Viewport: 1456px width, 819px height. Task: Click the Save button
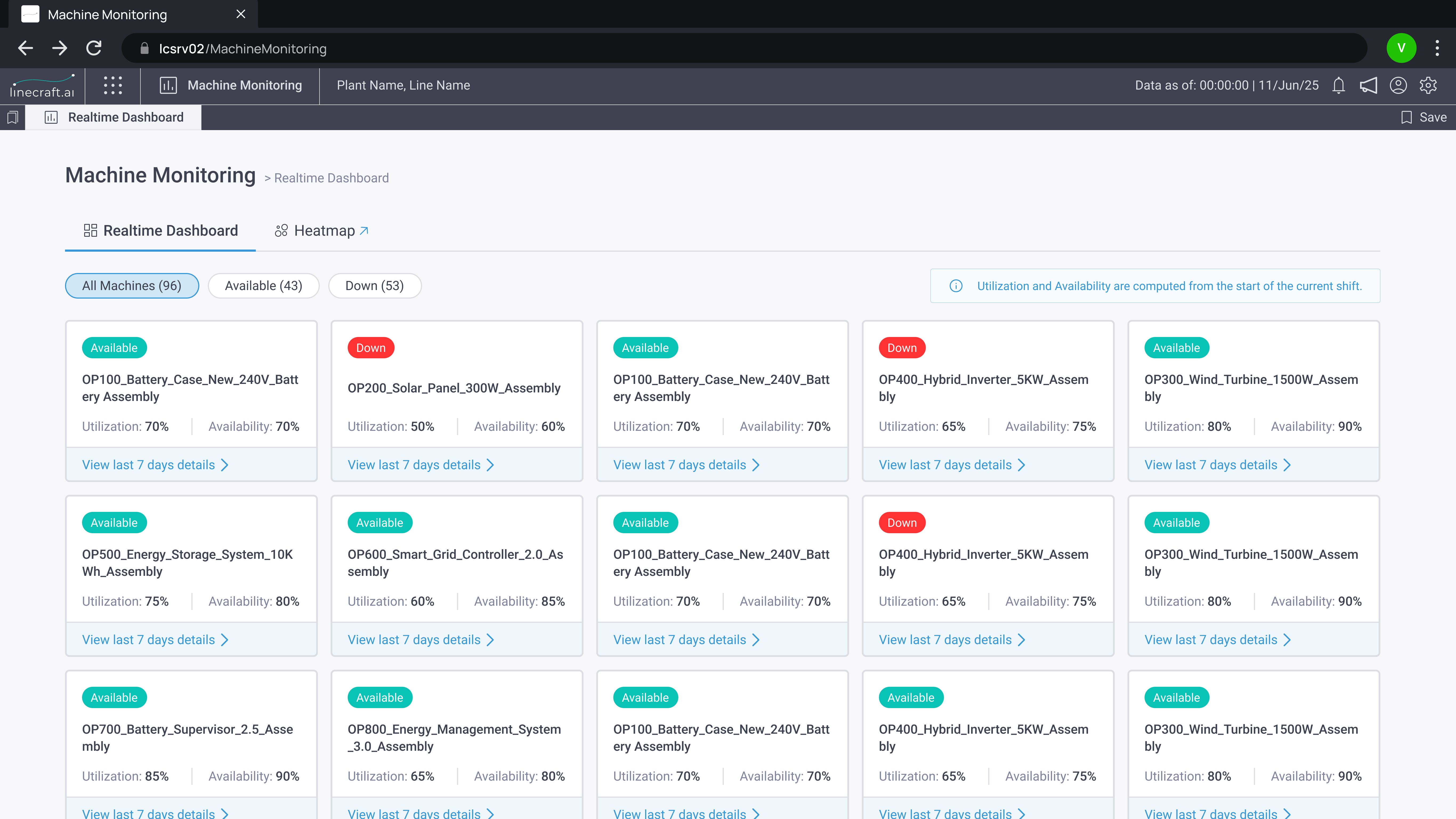click(x=1424, y=117)
